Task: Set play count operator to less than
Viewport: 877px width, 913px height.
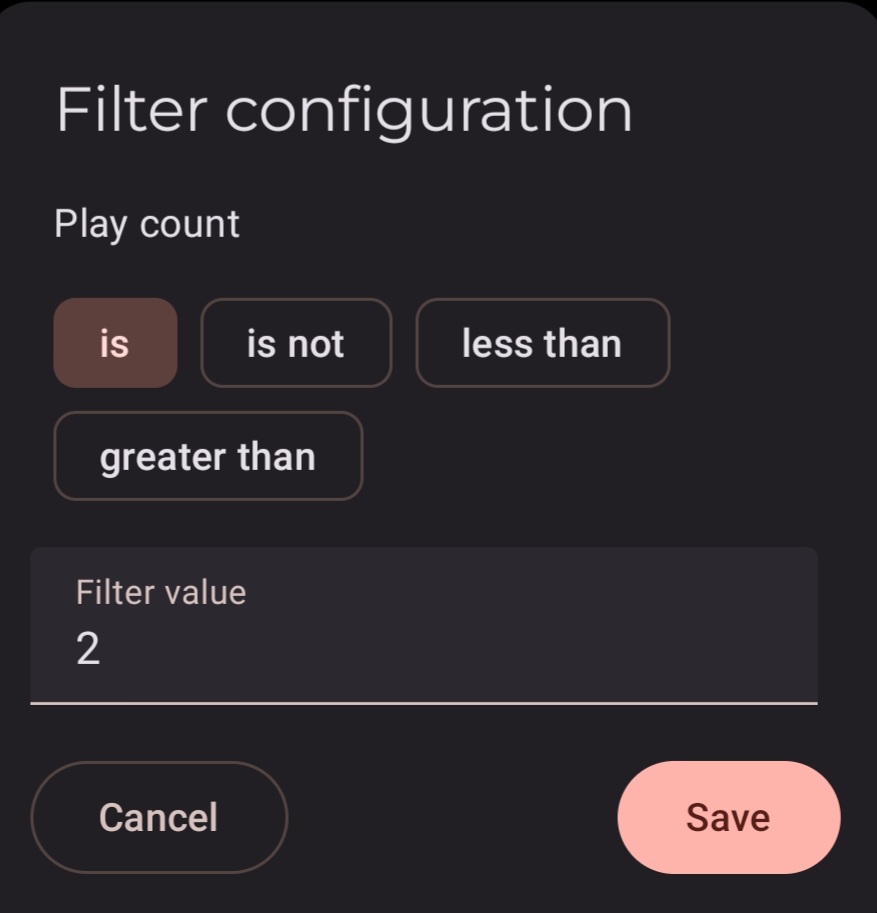Action: (x=542, y=343)
